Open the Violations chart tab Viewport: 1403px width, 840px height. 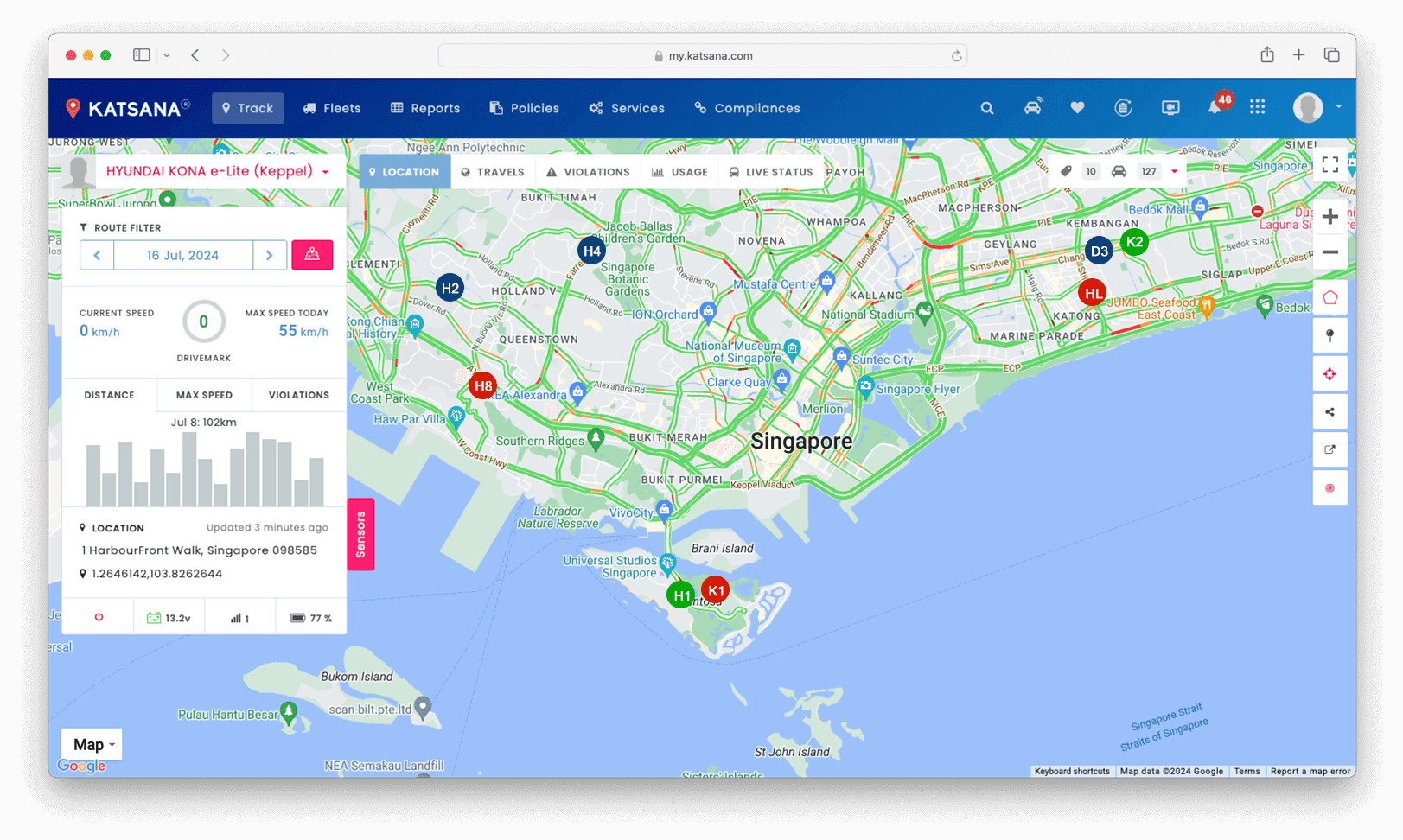pyautogui.click(x=298, y=395)
